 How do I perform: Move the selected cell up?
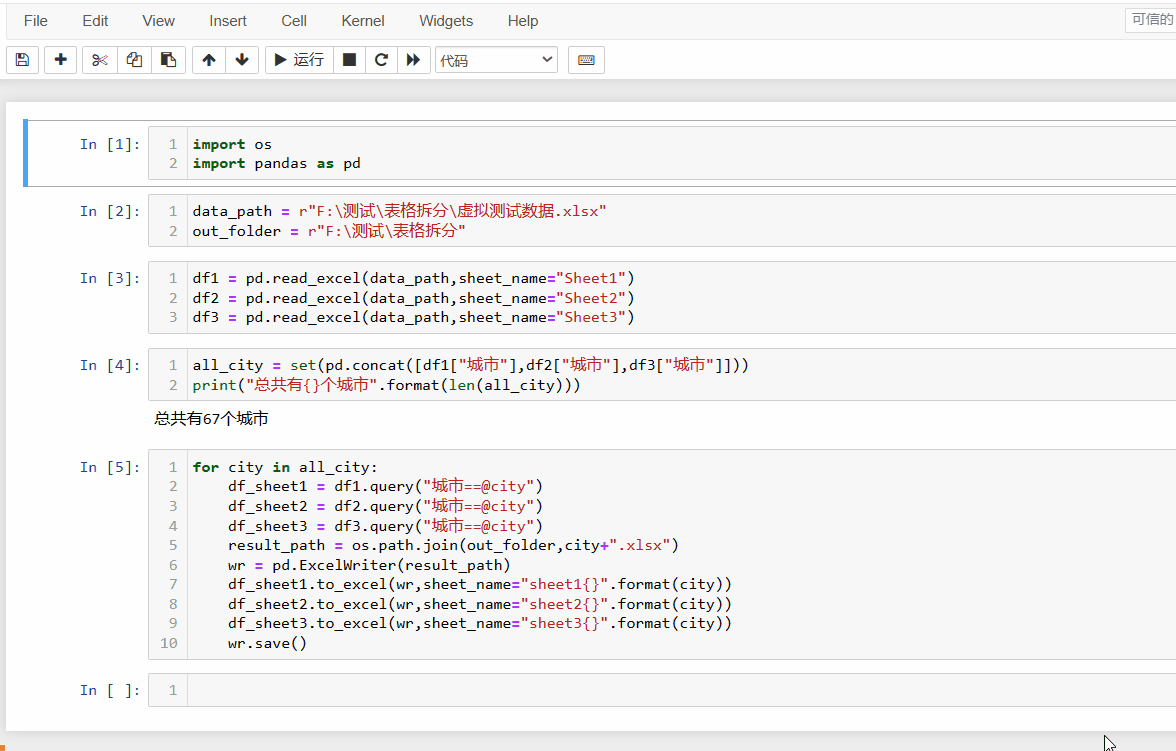(209, 60)
